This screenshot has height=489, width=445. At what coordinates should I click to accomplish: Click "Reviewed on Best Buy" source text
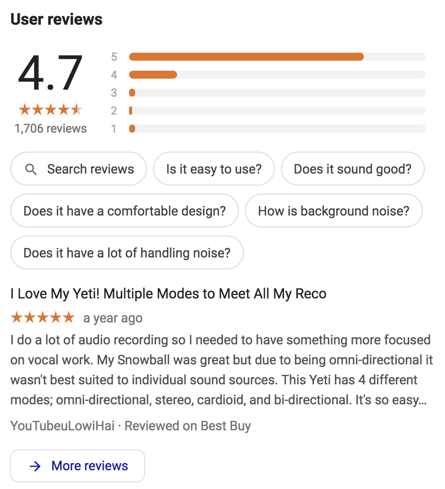[188, 426]
